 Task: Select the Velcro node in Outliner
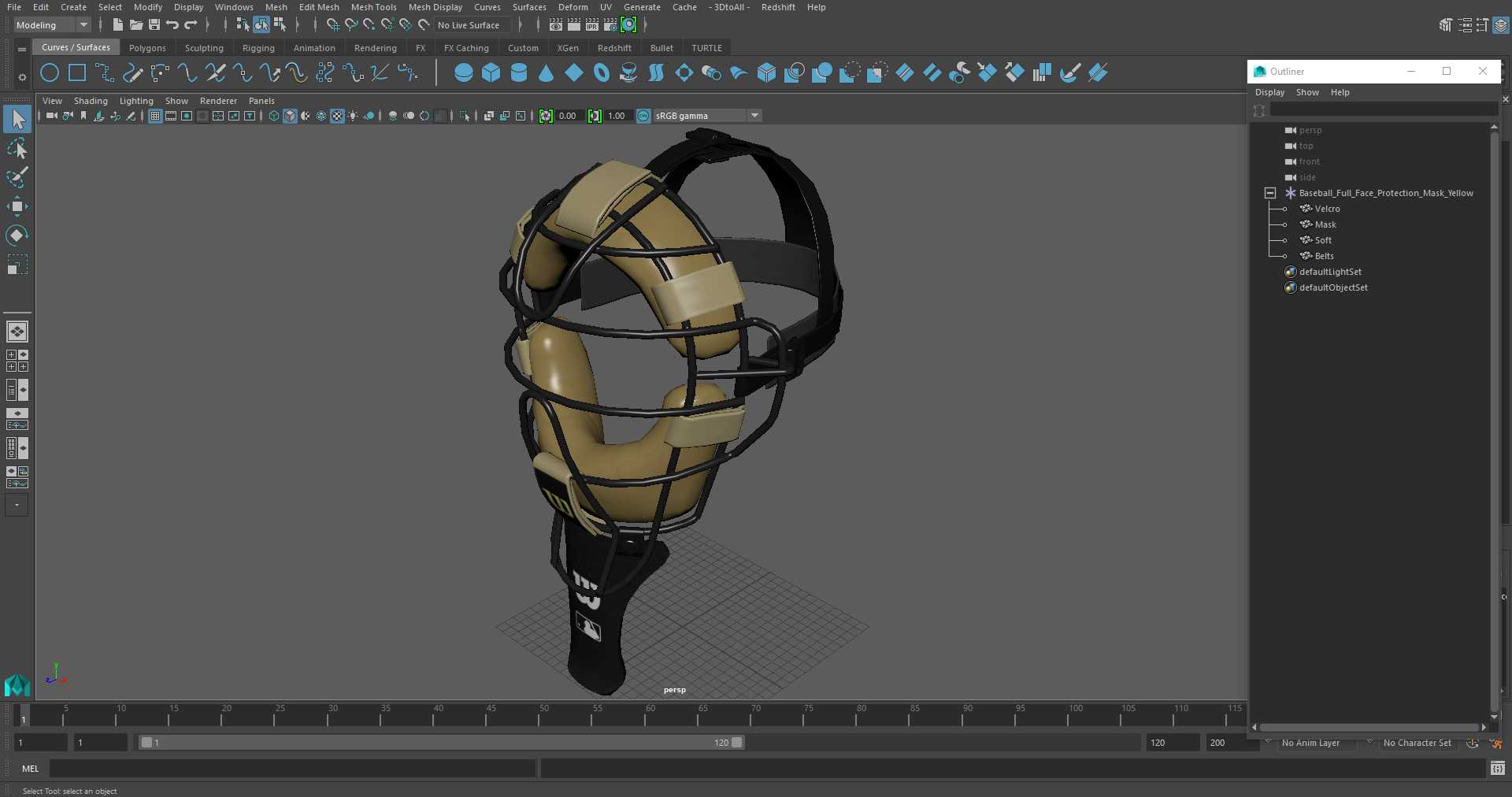pyautogui.click(x=1327, y=209)
